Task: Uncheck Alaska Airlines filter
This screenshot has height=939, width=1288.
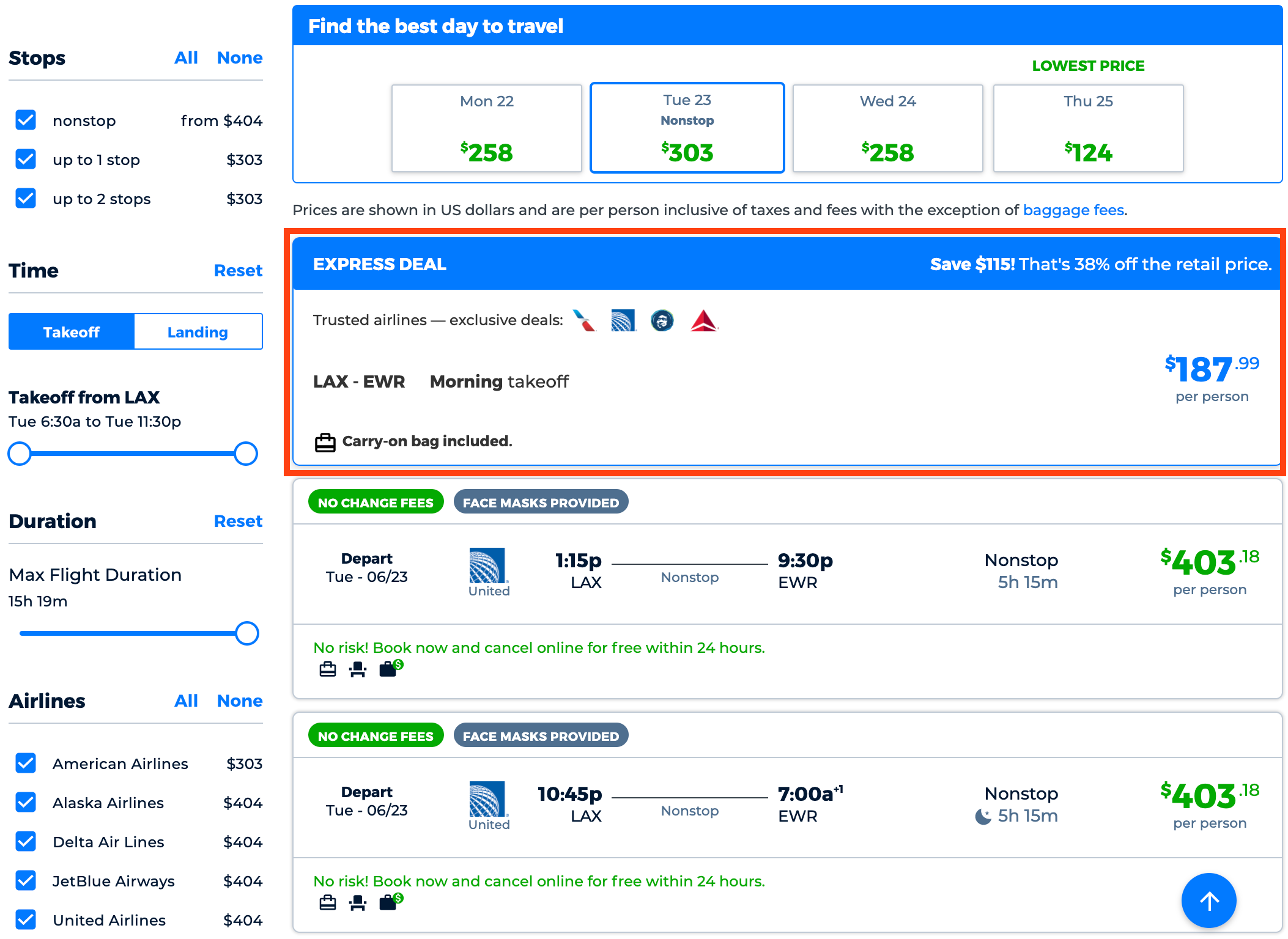Action: [x=26, y=803]
